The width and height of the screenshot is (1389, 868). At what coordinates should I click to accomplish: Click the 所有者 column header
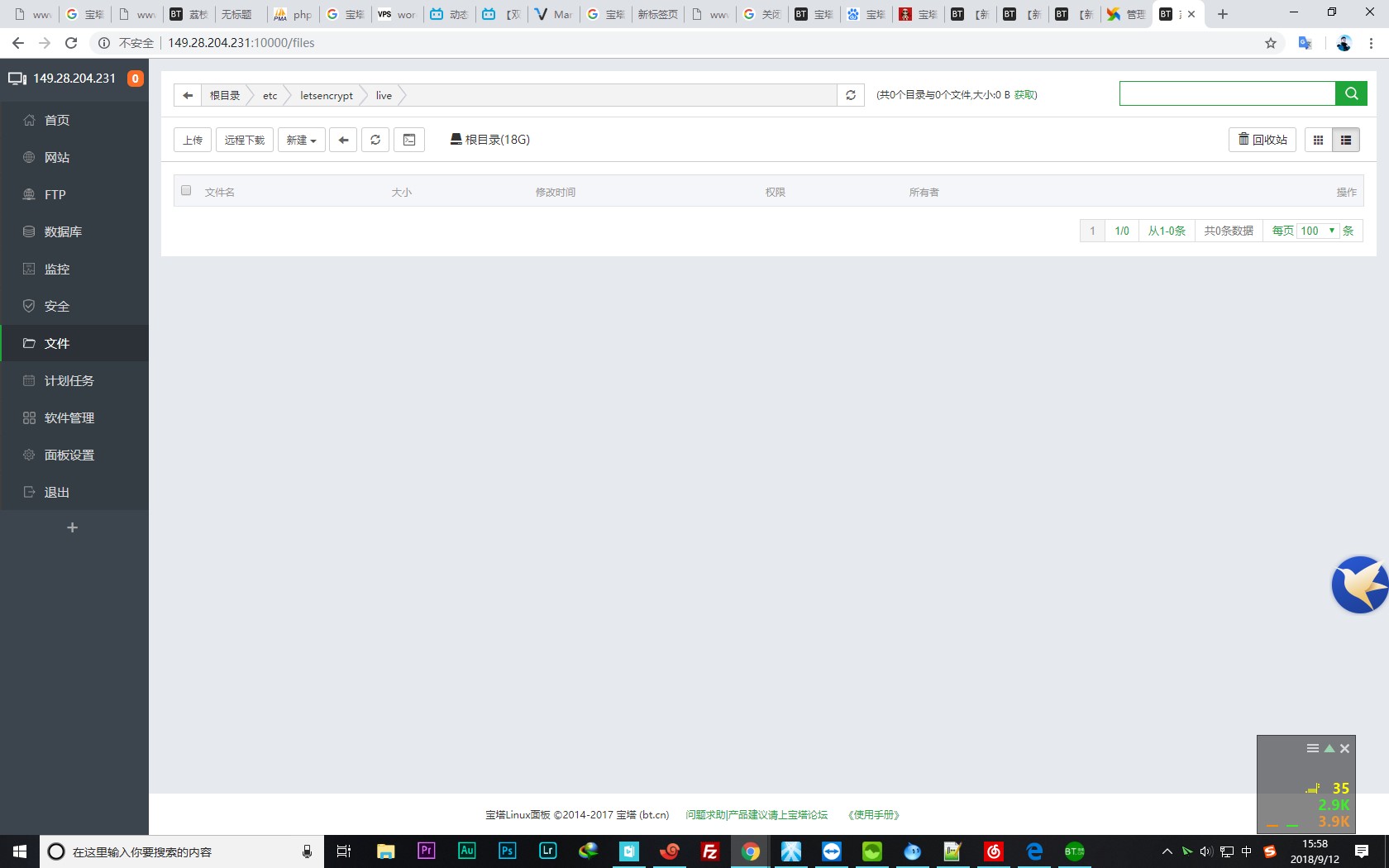pyautogui.click(x=924, y=192)
